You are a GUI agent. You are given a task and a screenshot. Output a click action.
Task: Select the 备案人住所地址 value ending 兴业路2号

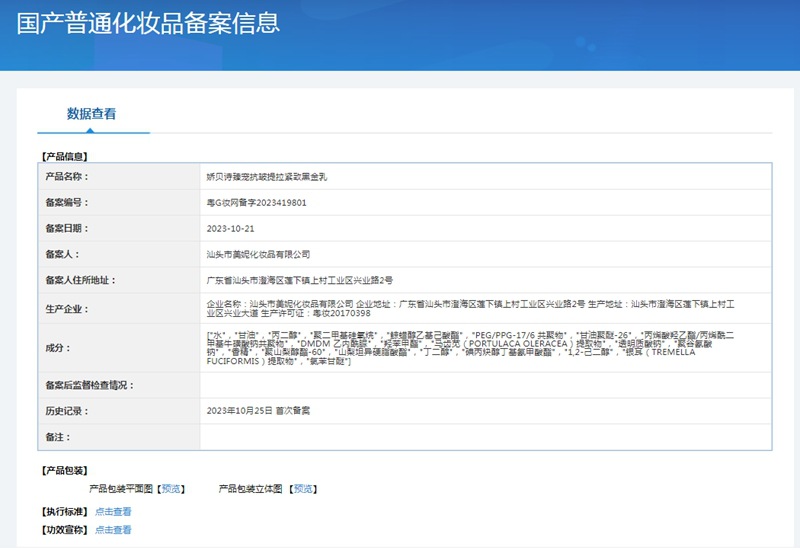[299, 280]
